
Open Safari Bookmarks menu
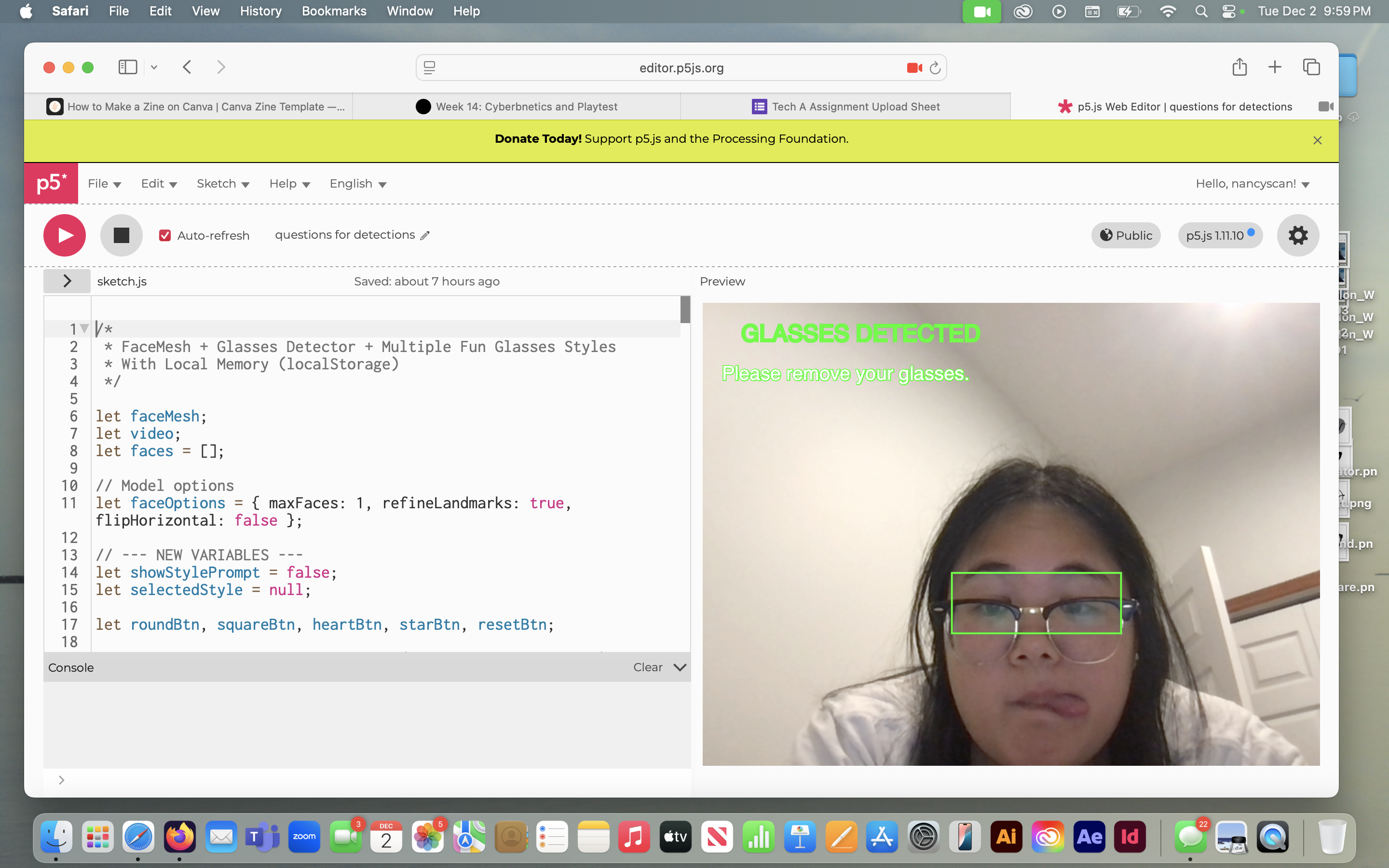click(x=333, y=11)
